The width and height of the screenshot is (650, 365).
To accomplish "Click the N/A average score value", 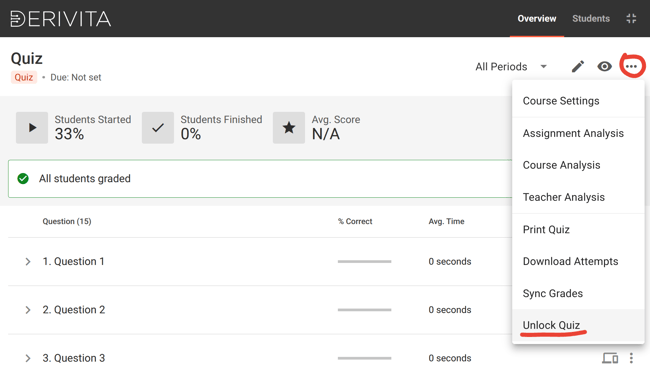I will coord(326,134).
